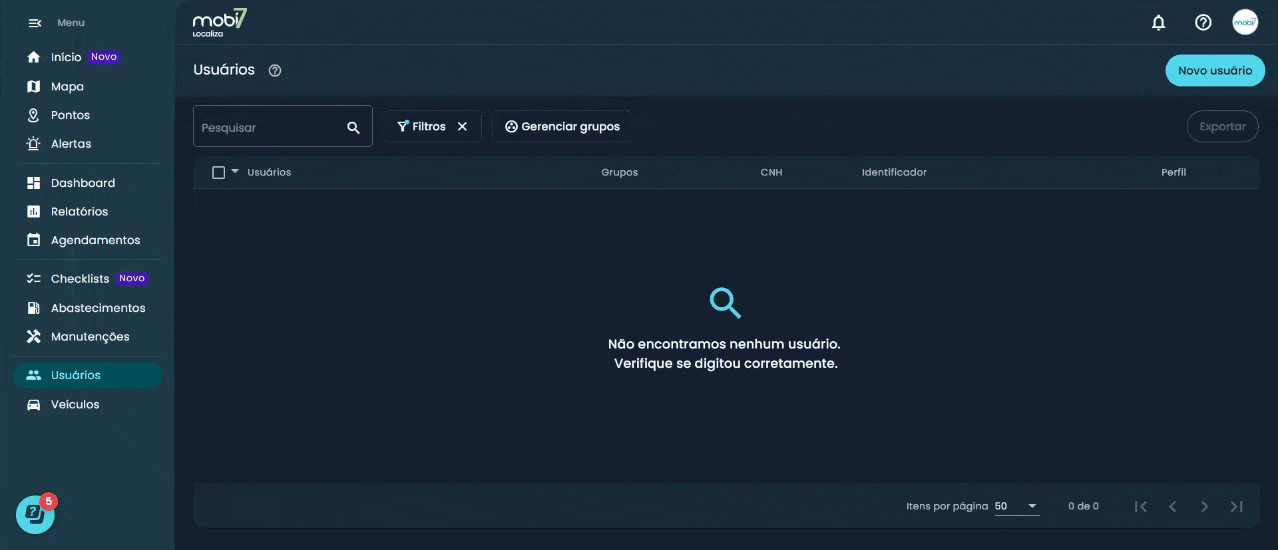The image size is (1278, 550).
Task: Go to the next page arrow
Action: (x=1205, y=507)
